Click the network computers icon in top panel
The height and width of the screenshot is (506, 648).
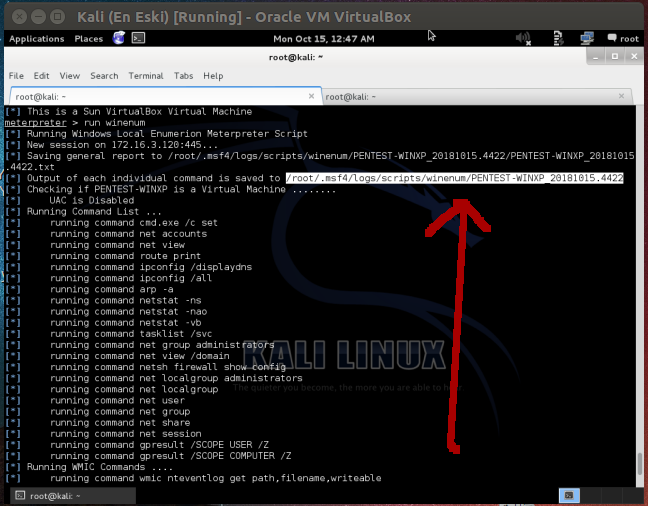587,38
